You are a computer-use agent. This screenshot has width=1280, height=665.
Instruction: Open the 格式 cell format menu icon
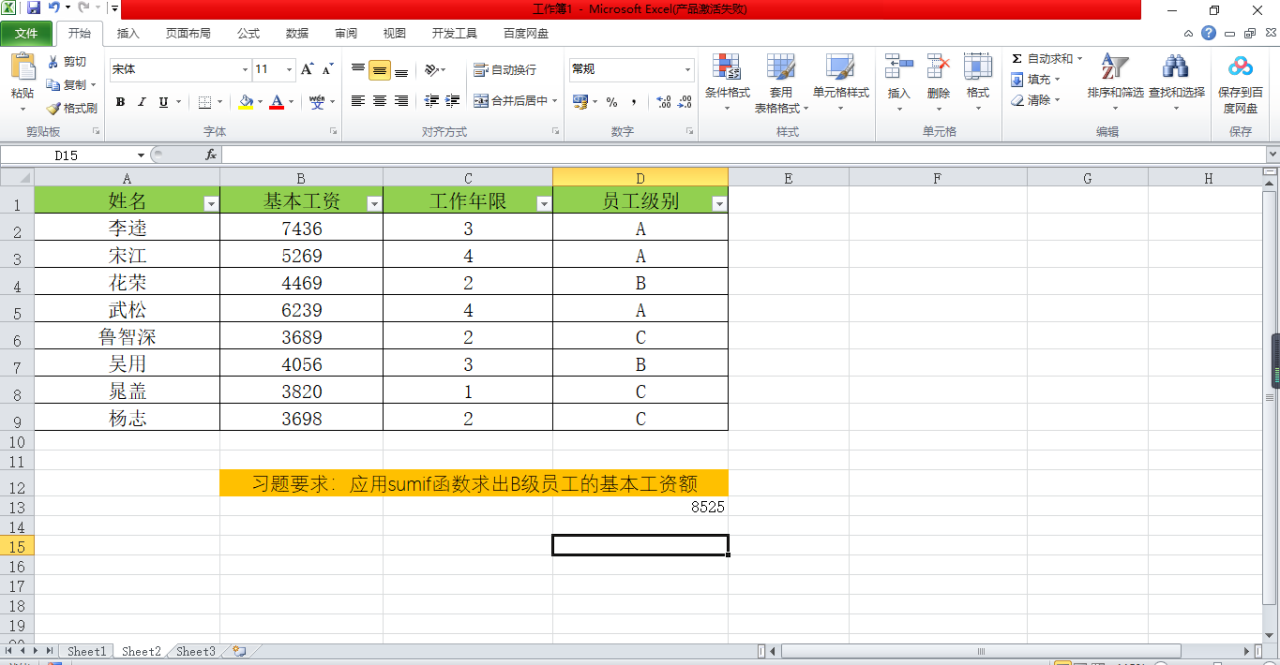(x=977, y=67)
